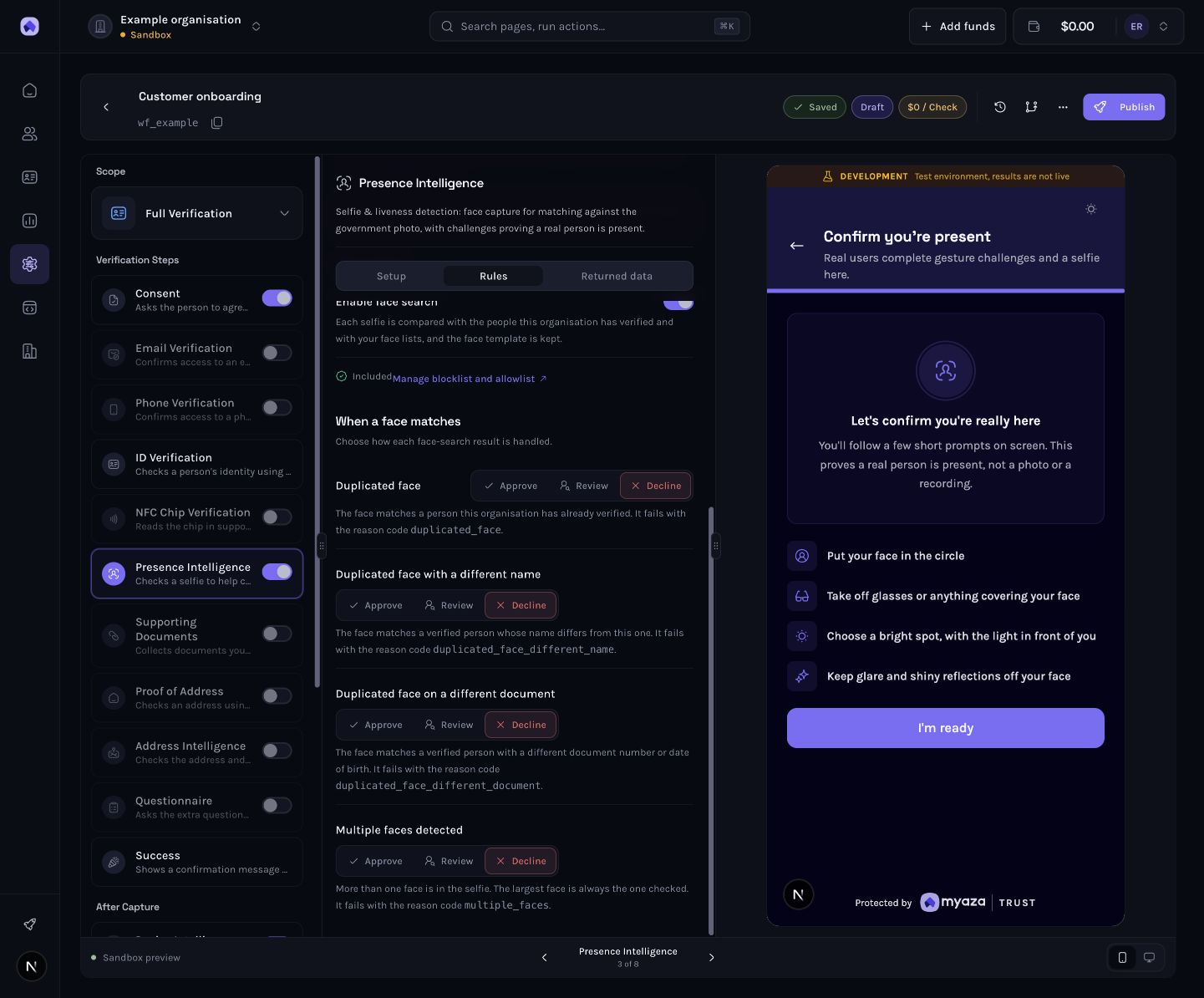Enable the Proof of Address step
This screenshot has width=1204, height=998.
tap(277, 696)
